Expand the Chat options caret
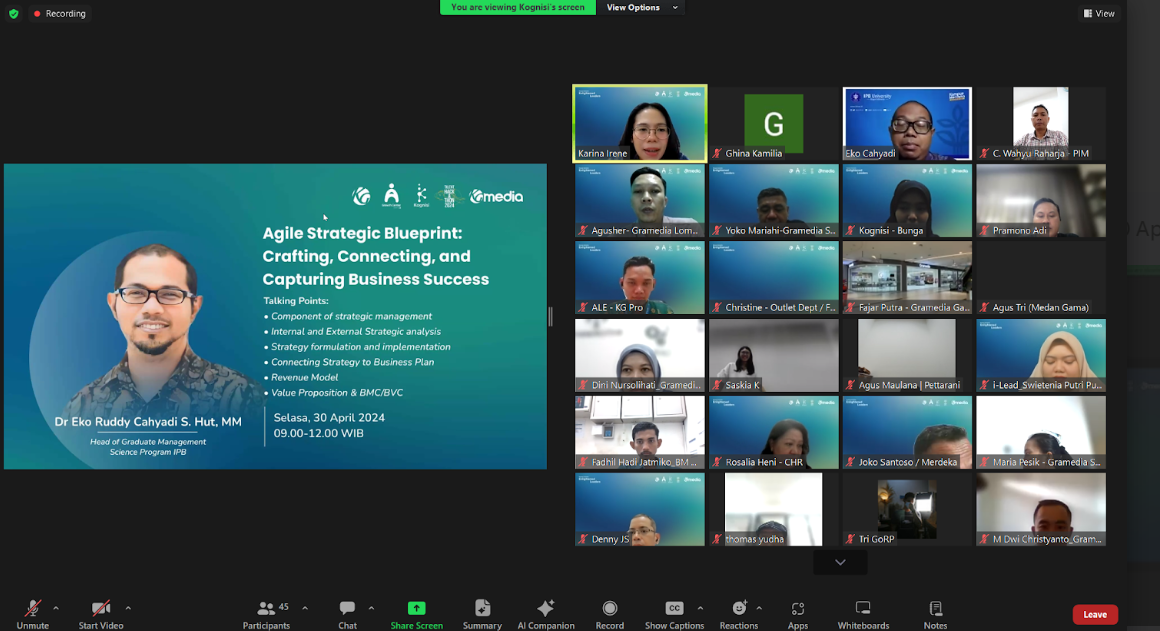The height and width of the screenshot is (631, 1160). pos(371,608)
